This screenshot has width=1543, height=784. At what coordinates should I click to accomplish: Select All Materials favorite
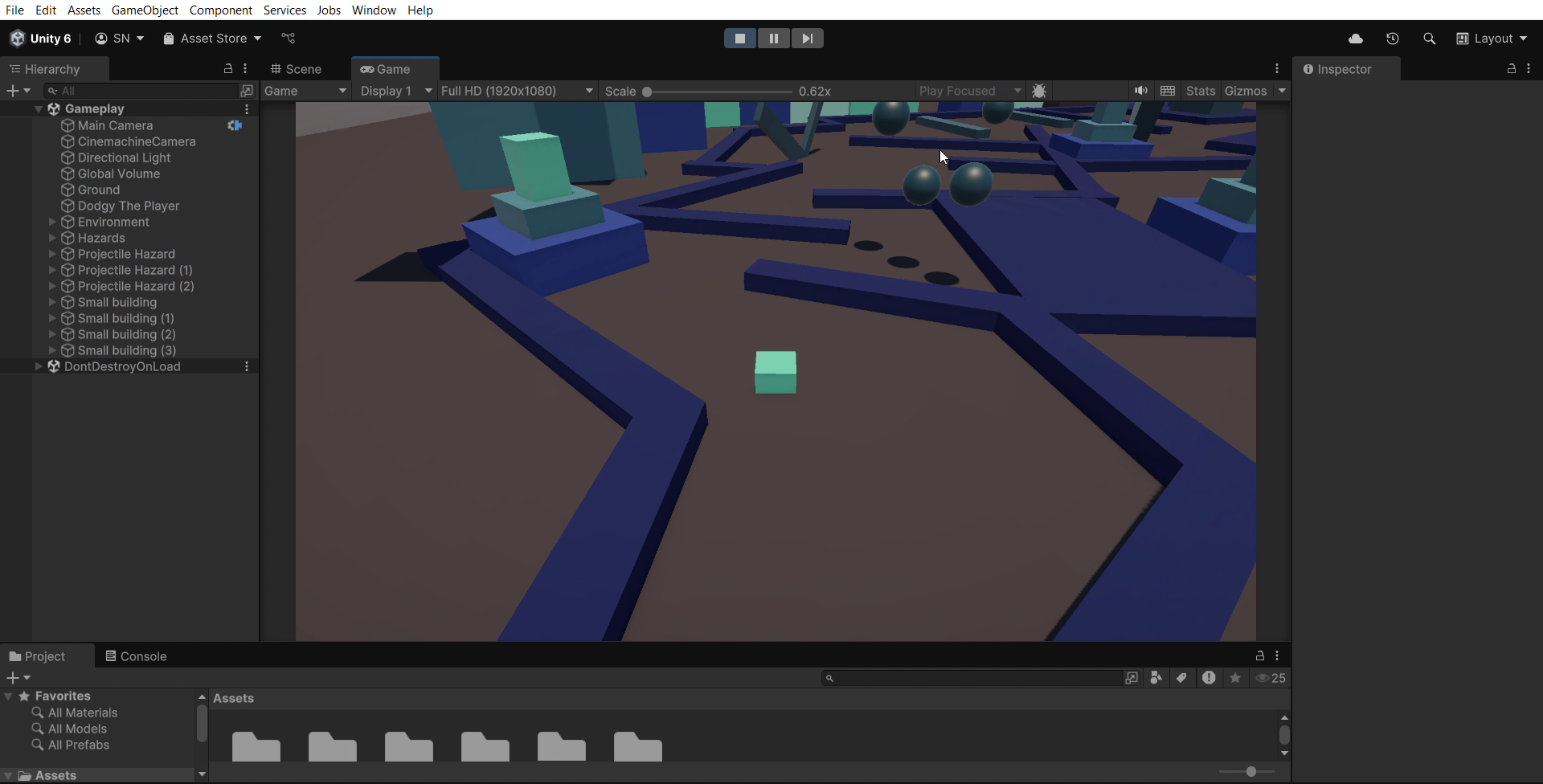pyautogui.click(x=82, y=713)
